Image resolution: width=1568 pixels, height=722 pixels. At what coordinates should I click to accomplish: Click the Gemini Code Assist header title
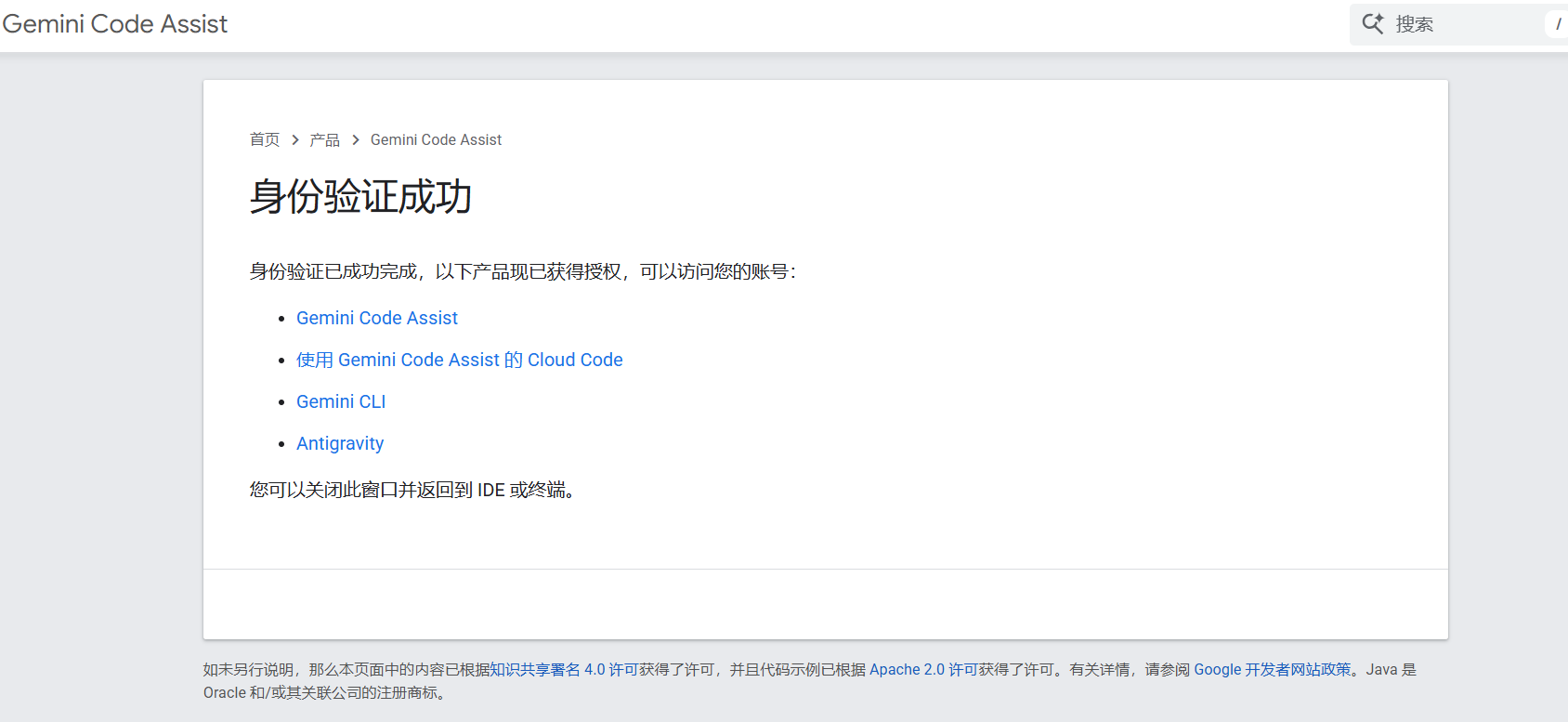(x=115, y=24)
